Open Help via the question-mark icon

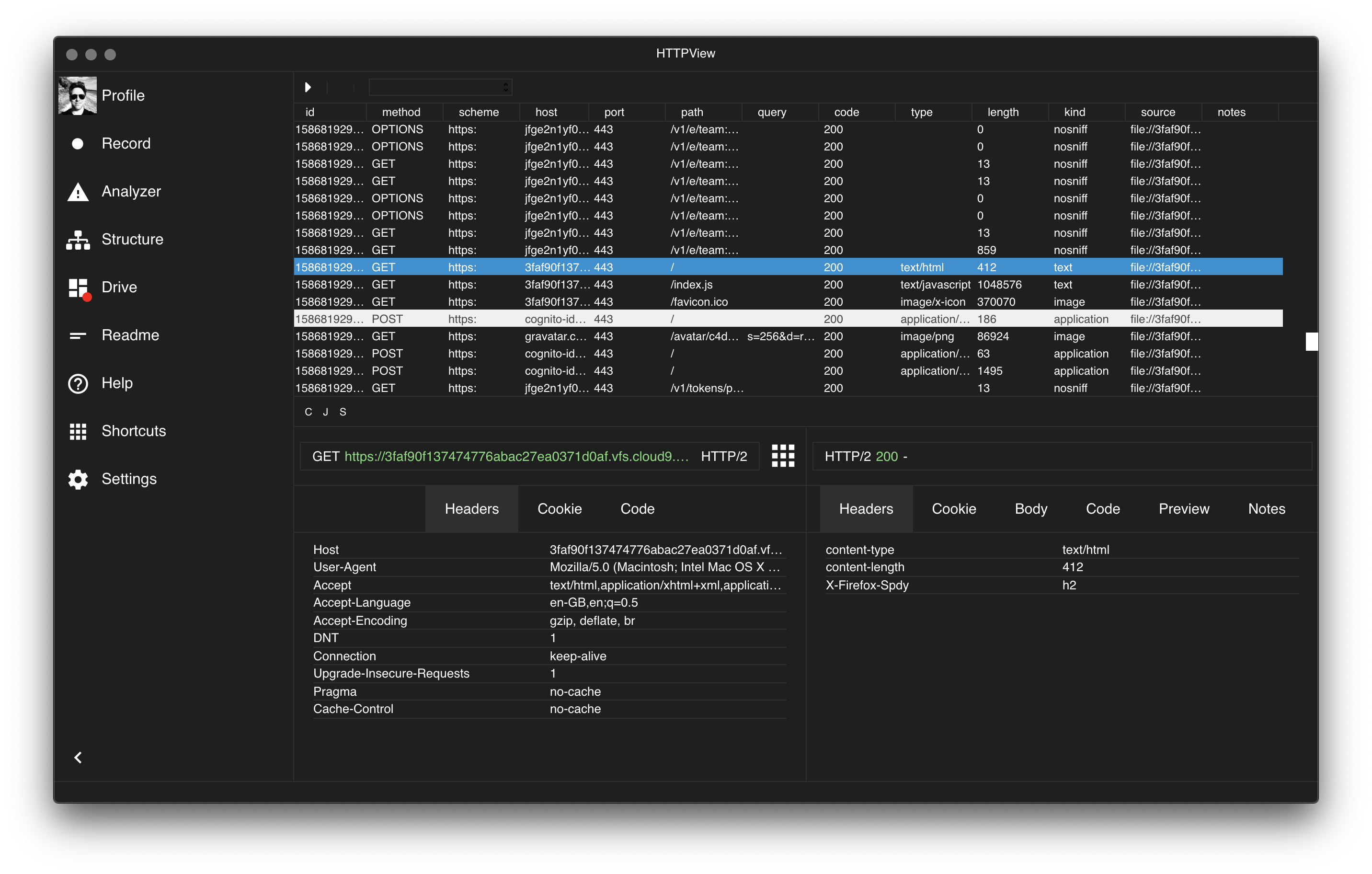(78, 383)
